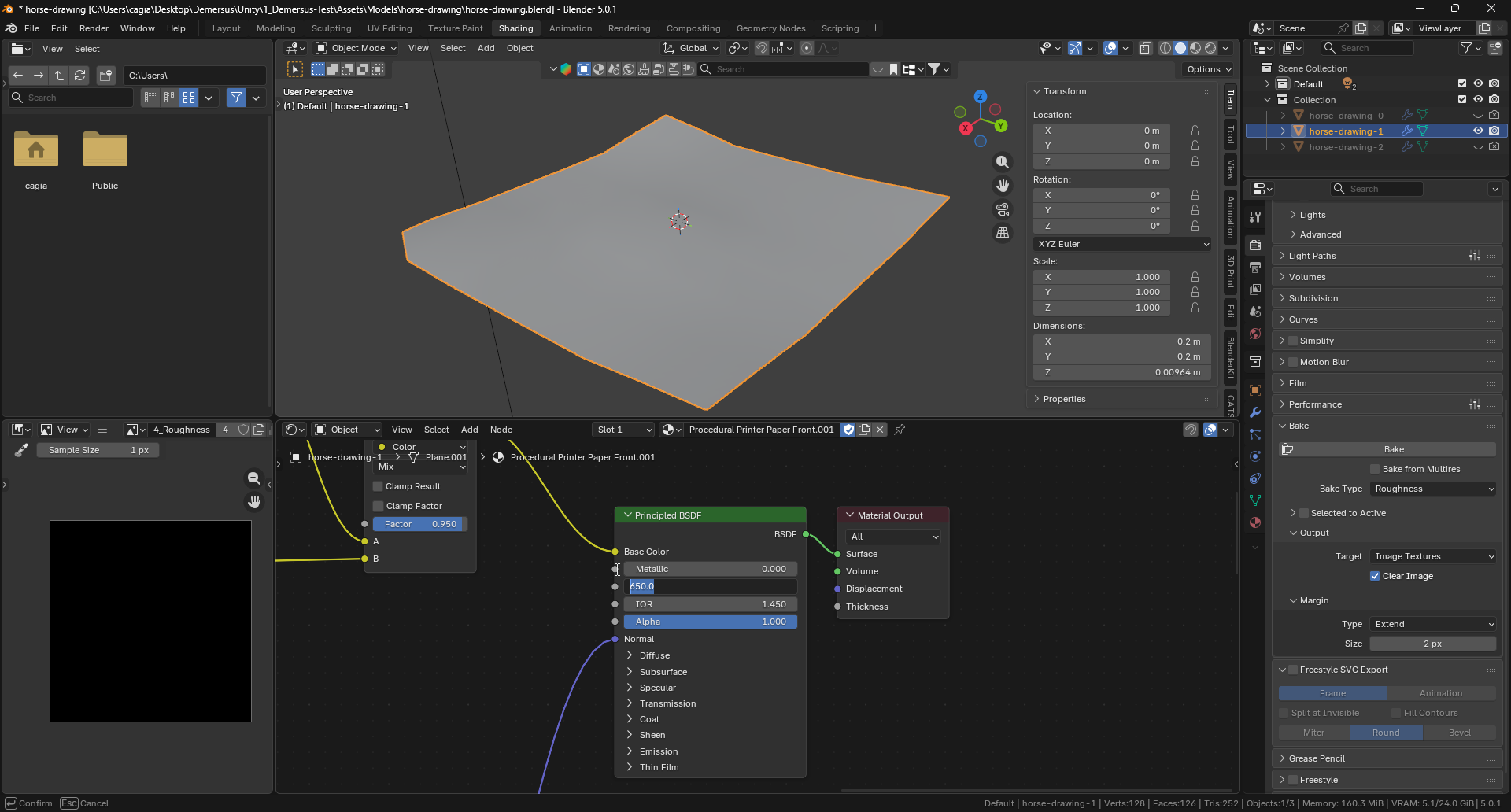Open the margin Type Extend dropdown
1511x812 pixels.
coord(1433,624)
